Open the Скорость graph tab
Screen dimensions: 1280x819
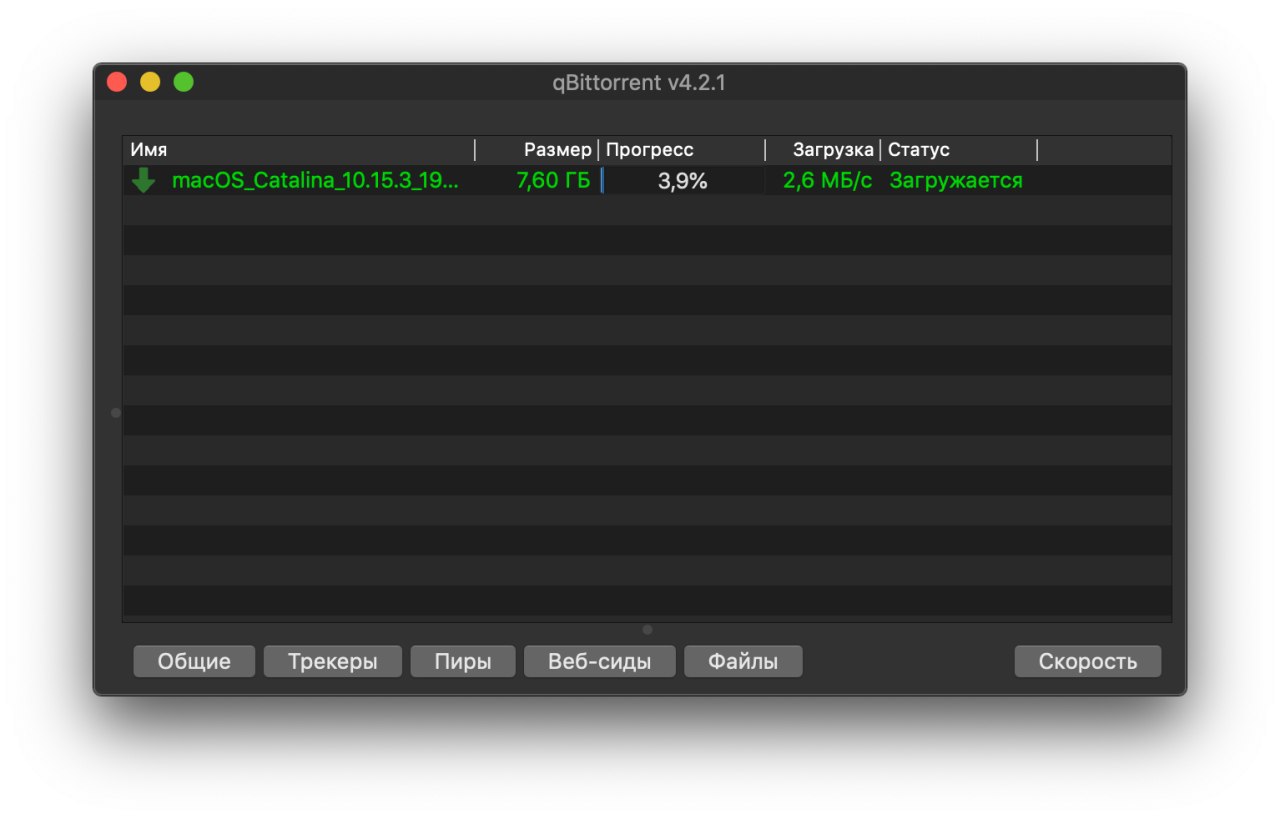[1088, 661]
